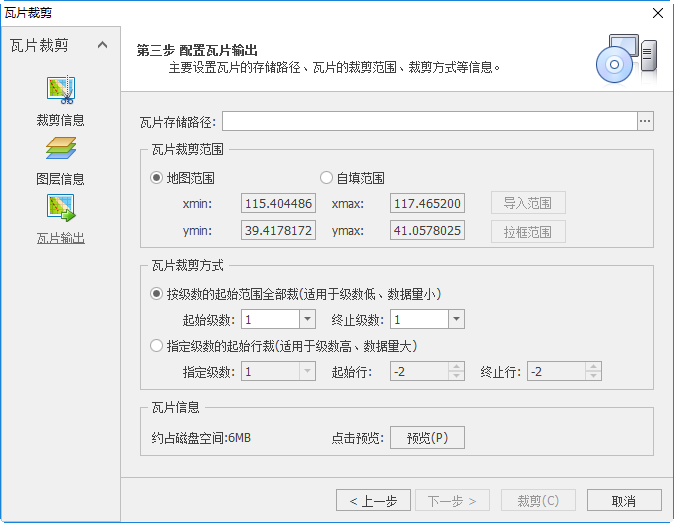Open the 瓦片输出 step link

(x=60, y=238)
